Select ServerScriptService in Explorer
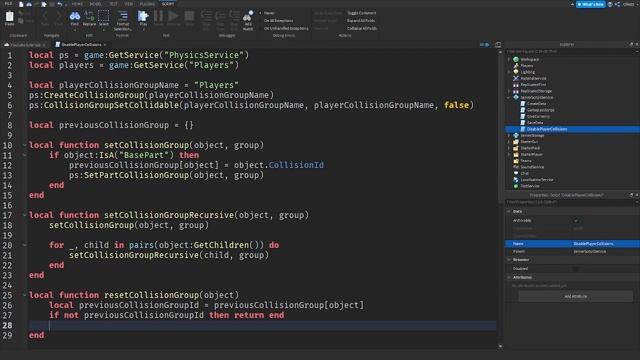The image size is (640, 360). (x=536, y=97)
